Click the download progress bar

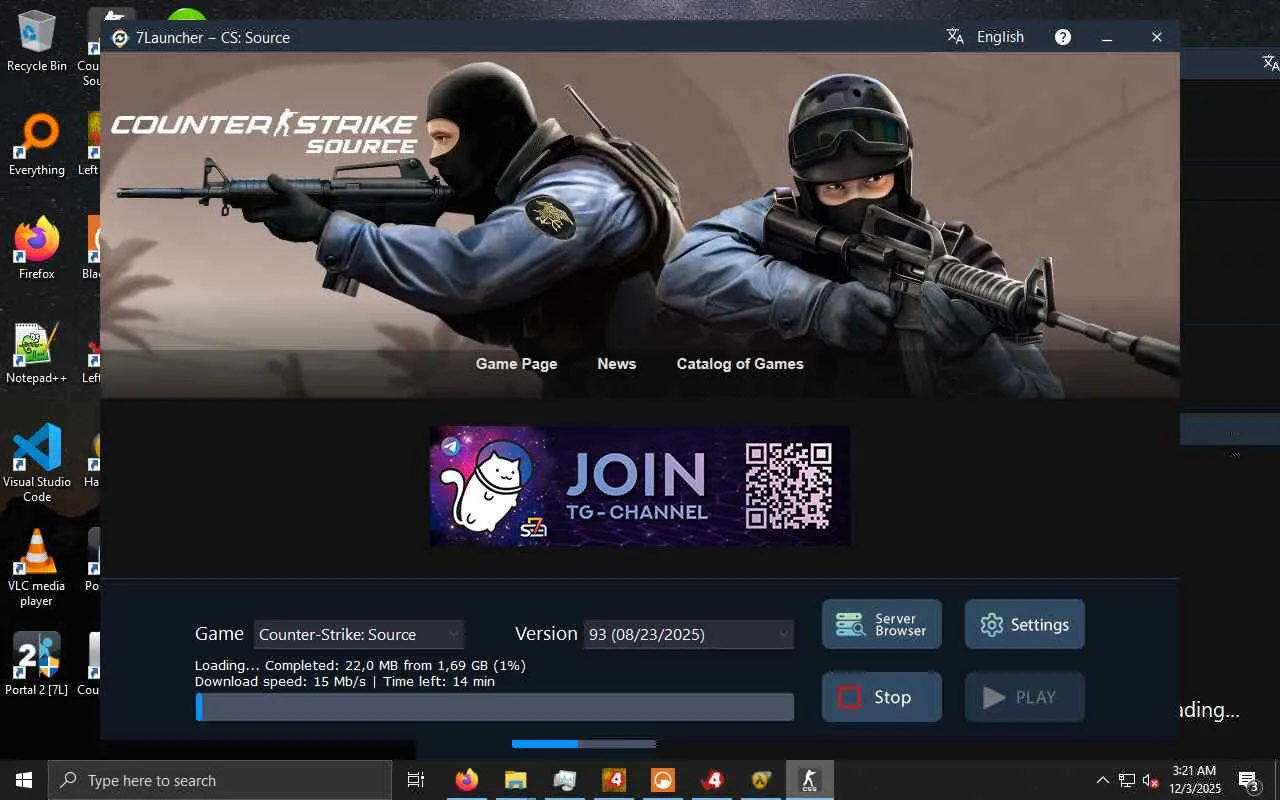coord(495,707)
